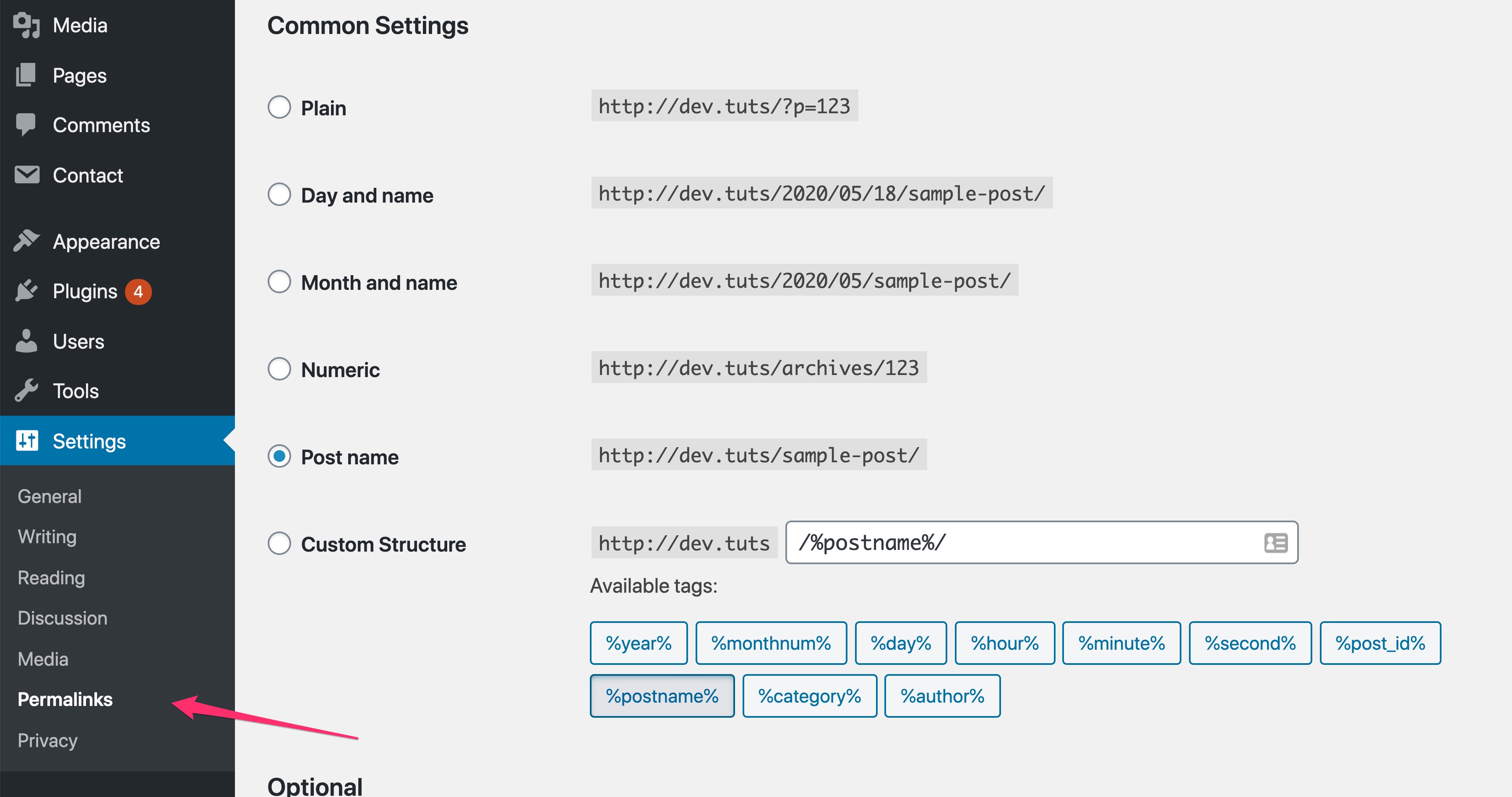This screenshot has width=1512, height=797.
Task: Insert the %year% tag
Action: click(x=639, y=643)
